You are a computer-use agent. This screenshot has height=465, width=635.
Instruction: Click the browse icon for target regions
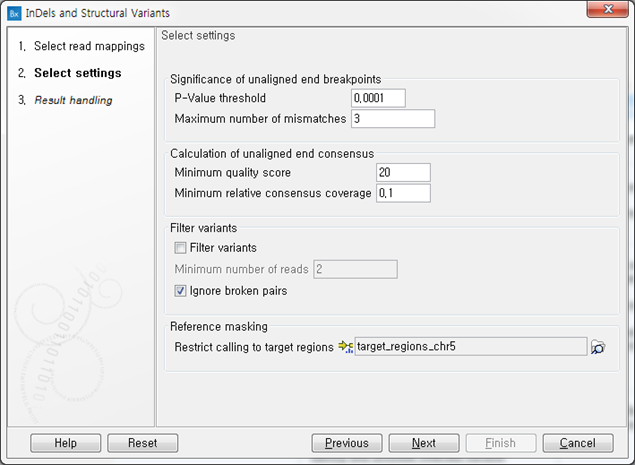(x=598, y=347)
